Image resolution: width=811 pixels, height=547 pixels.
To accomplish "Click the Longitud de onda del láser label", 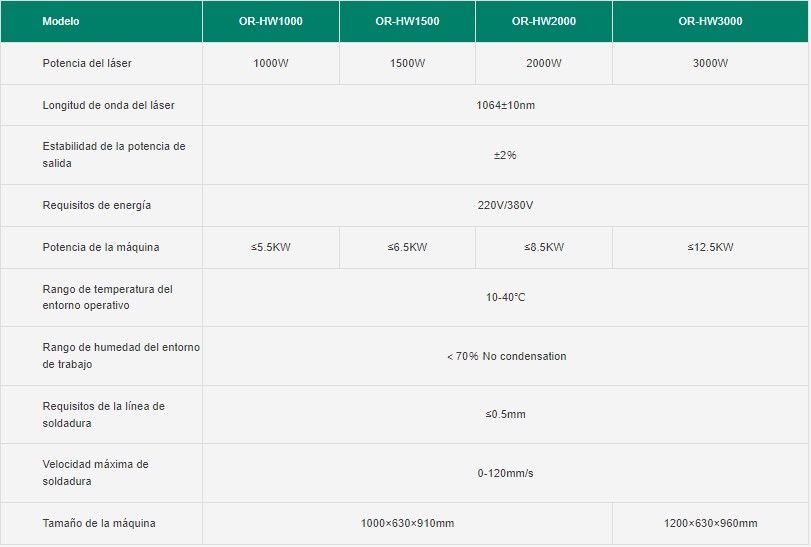I will (109, 105).
